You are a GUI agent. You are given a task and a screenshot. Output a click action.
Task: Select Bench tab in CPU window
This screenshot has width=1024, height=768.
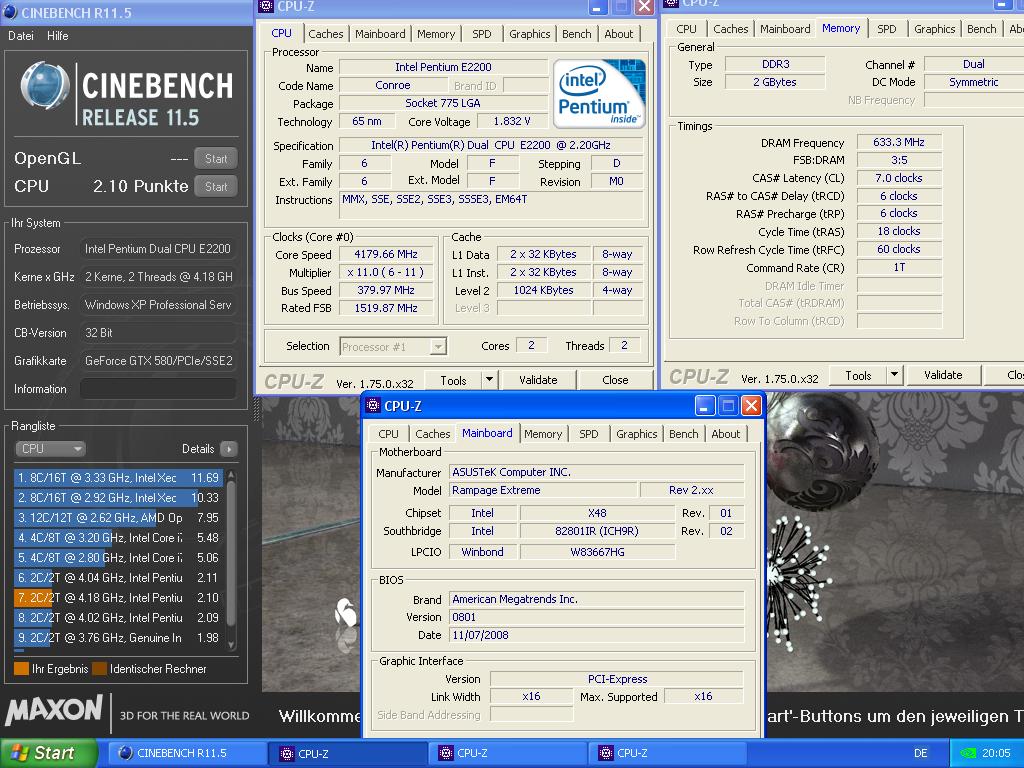click(x=577, y=34)
